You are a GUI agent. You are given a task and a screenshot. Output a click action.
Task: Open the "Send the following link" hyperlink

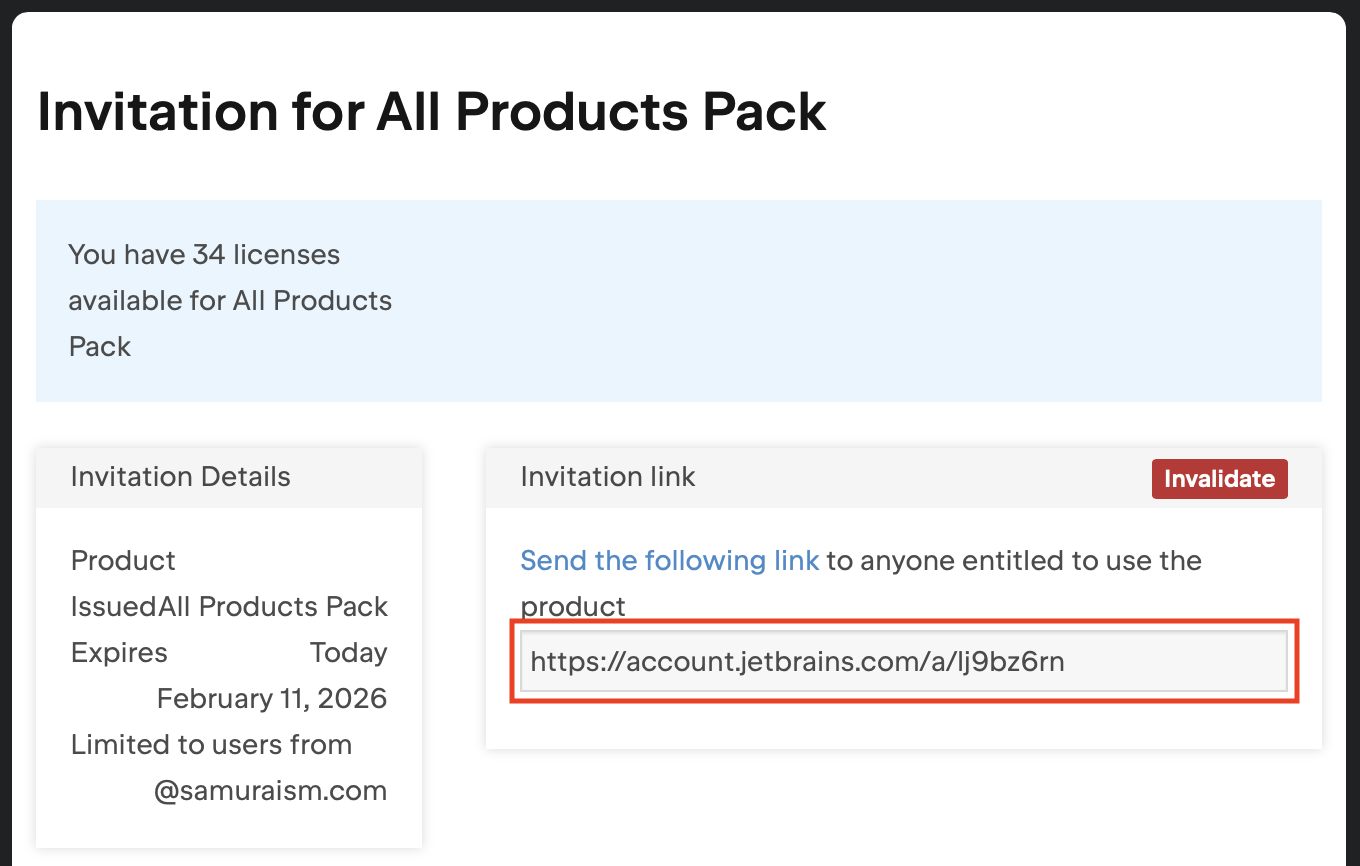tap(669, 561)
